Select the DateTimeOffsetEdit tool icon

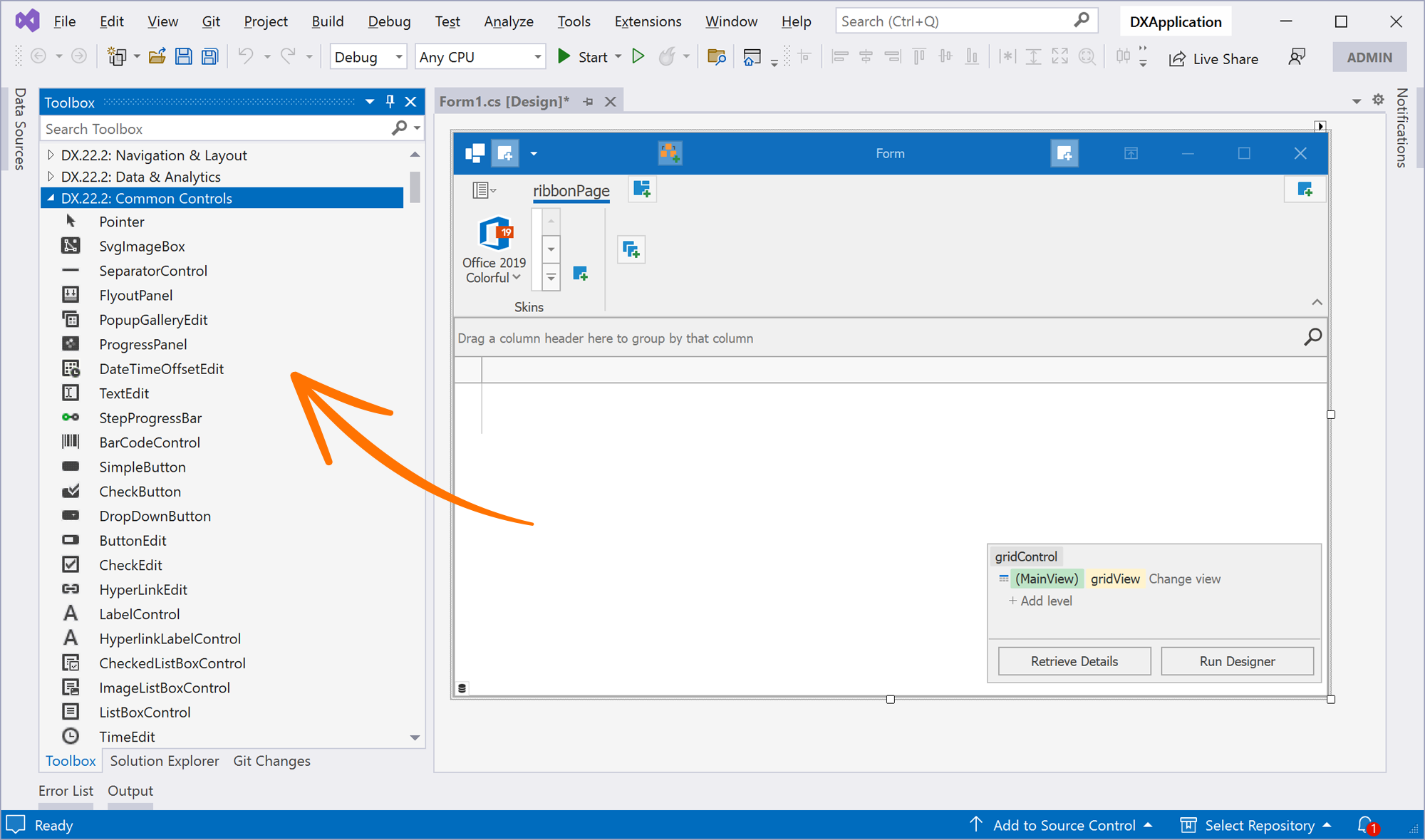(71, 368)
